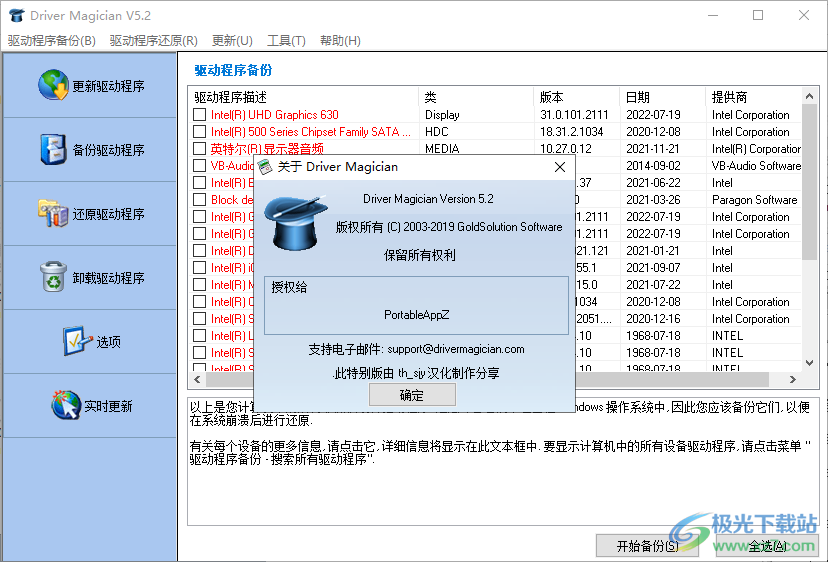Screen dimensions: 828x562
Task: Click the 开始备份(S) button
Action: pos(647,546)
